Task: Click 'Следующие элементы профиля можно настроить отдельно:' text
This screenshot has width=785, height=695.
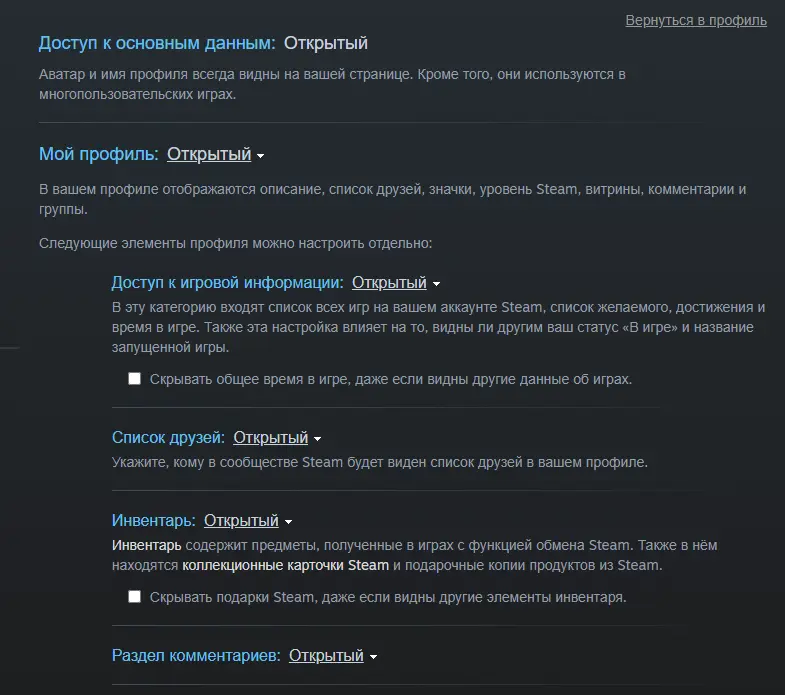Action: pos(235,243)
